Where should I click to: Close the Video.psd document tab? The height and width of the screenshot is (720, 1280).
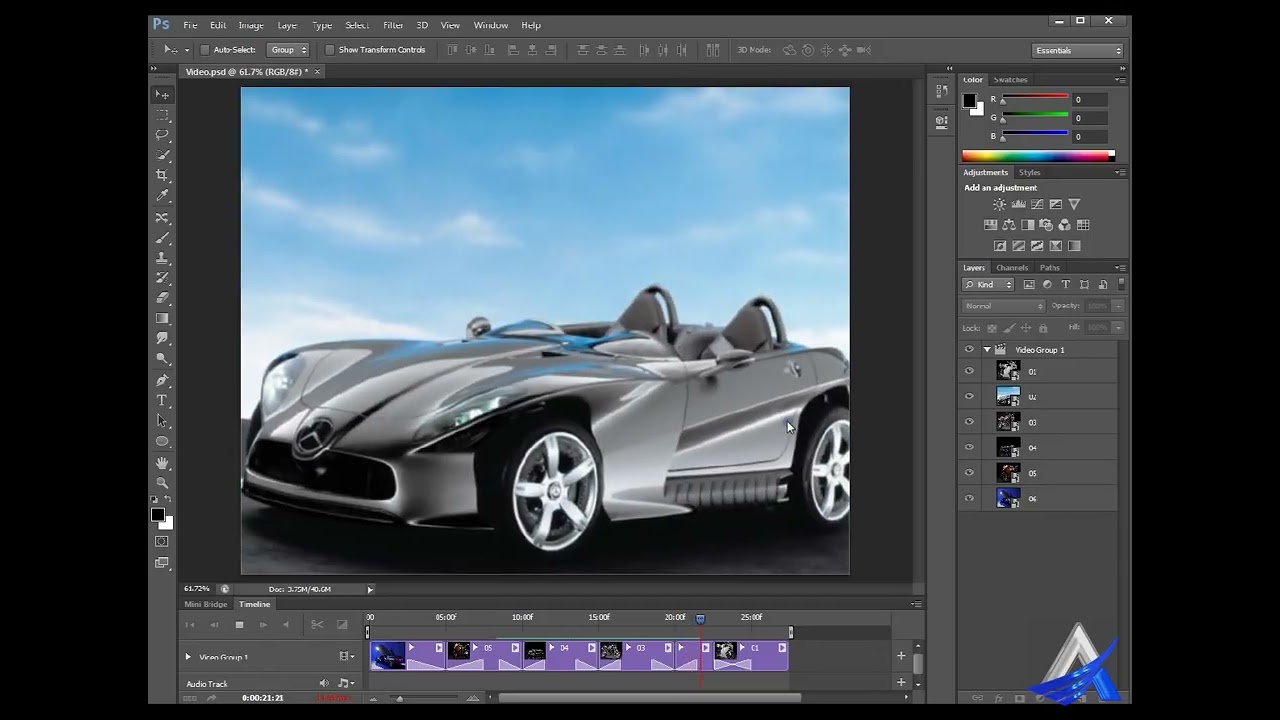(x=317, y=72)
